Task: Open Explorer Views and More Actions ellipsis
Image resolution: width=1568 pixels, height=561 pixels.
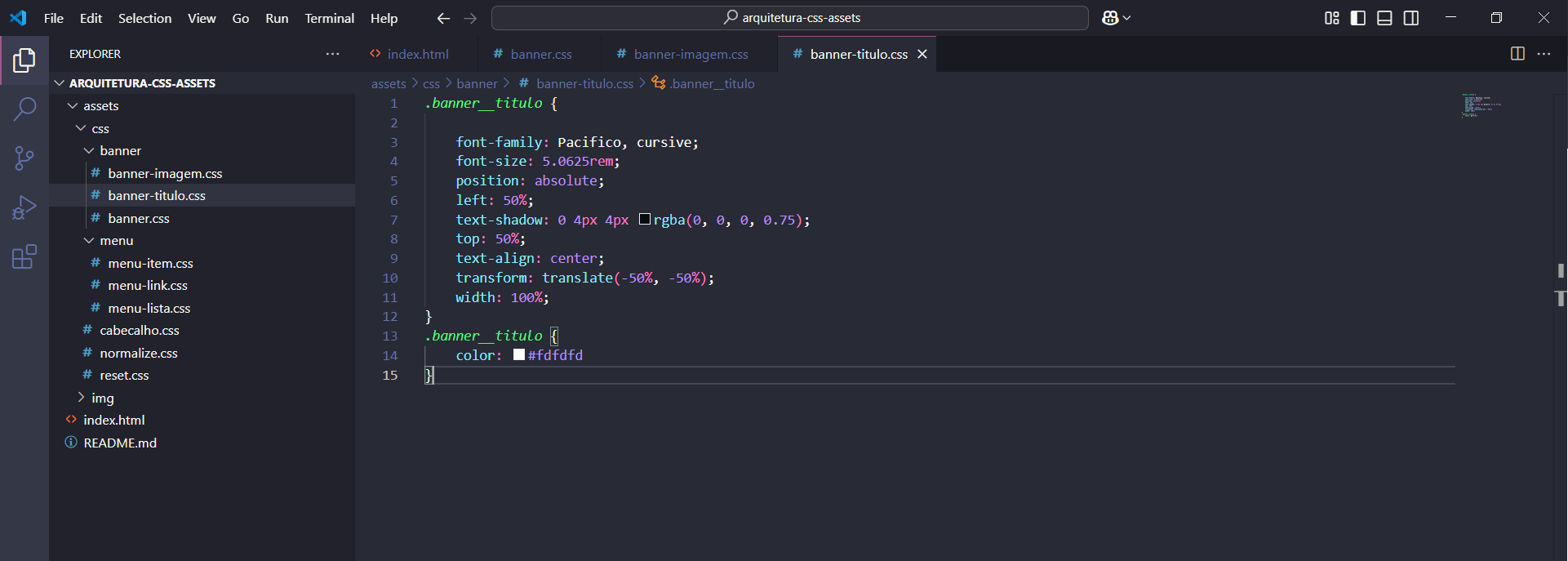Action: point(332,54)
